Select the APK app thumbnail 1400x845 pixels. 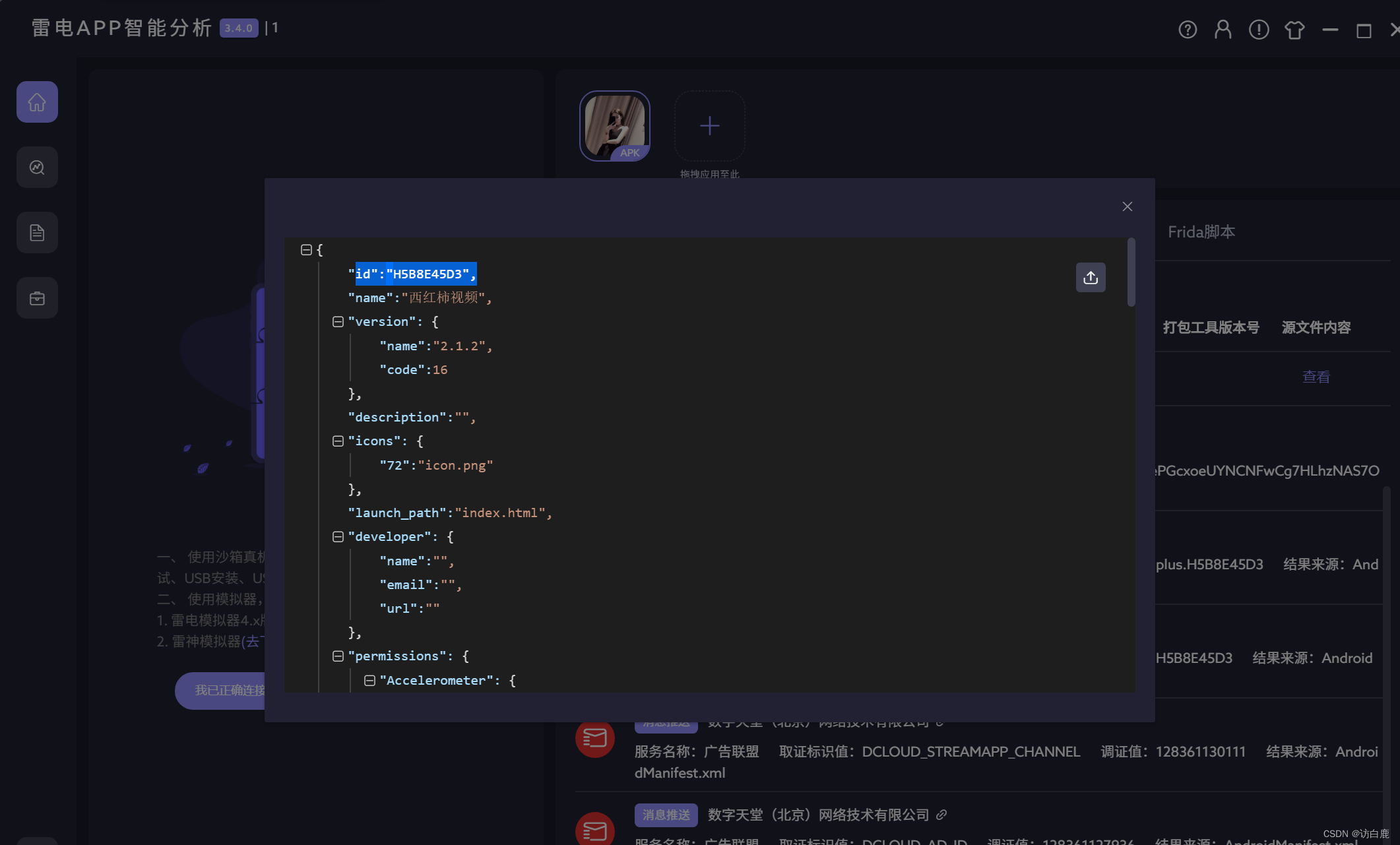tap(614, 126)
